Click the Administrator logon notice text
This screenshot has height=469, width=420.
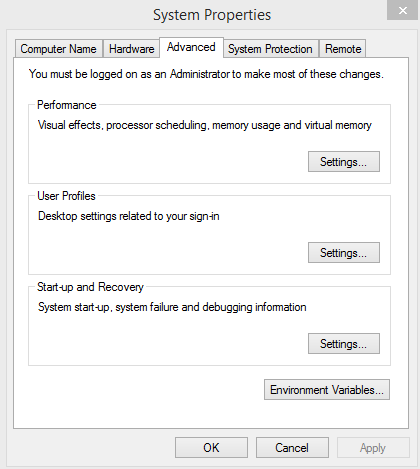coord(206,74)
